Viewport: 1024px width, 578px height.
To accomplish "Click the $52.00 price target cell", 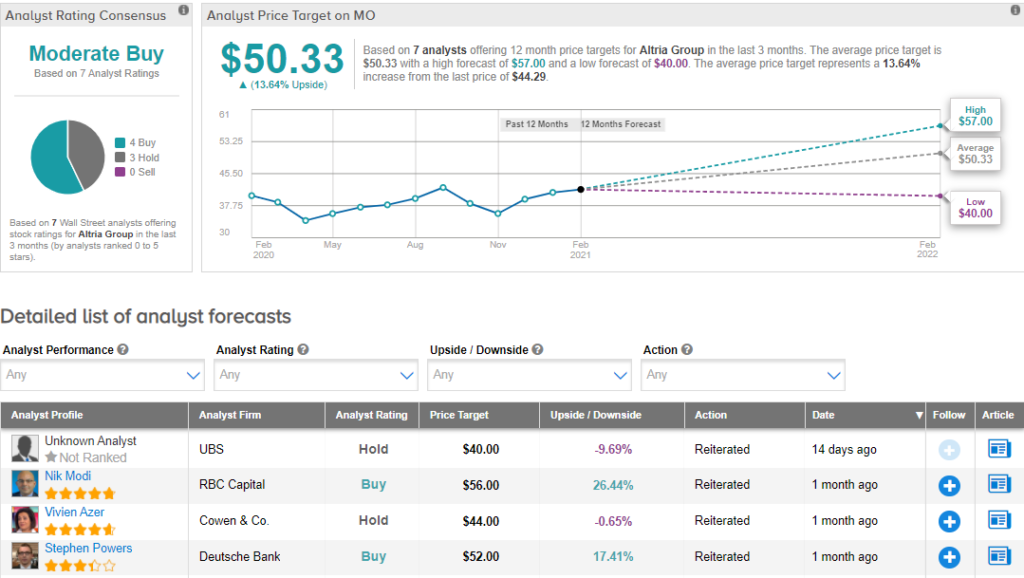I will tap(481, 556).
